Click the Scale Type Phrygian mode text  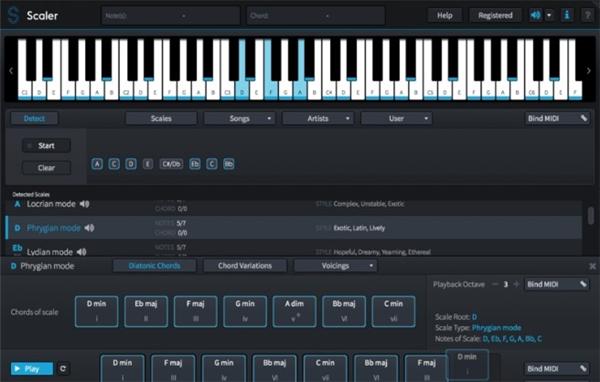(496, 328)
